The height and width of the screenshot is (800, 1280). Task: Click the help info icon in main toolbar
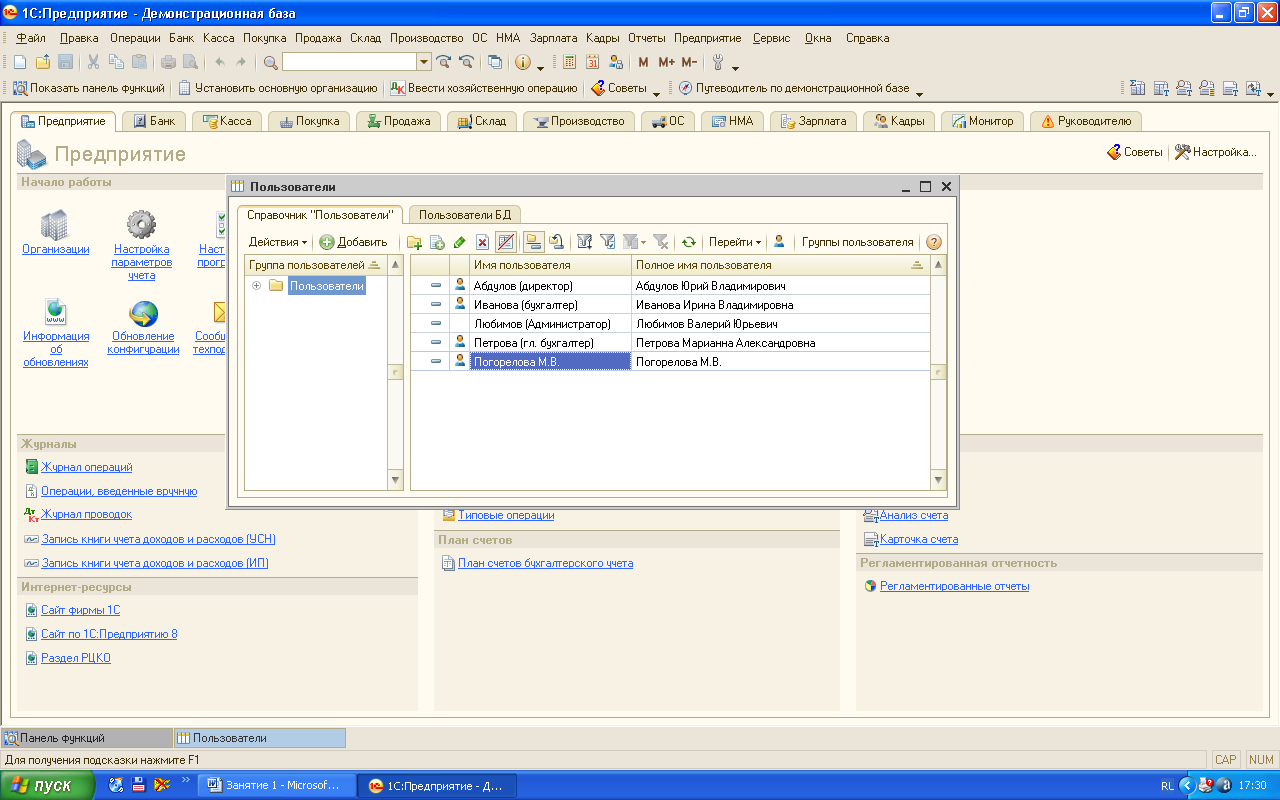522,62
